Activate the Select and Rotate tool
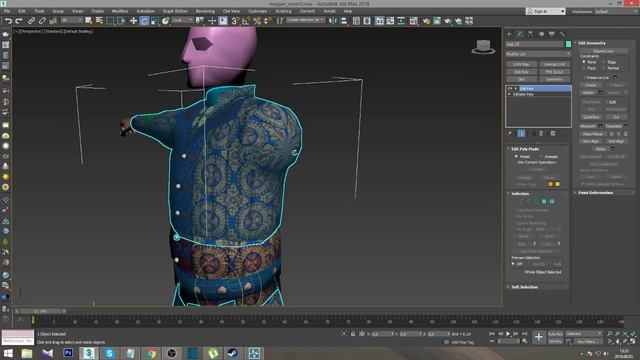Screen dimensions: 640x360 point(144,21)
